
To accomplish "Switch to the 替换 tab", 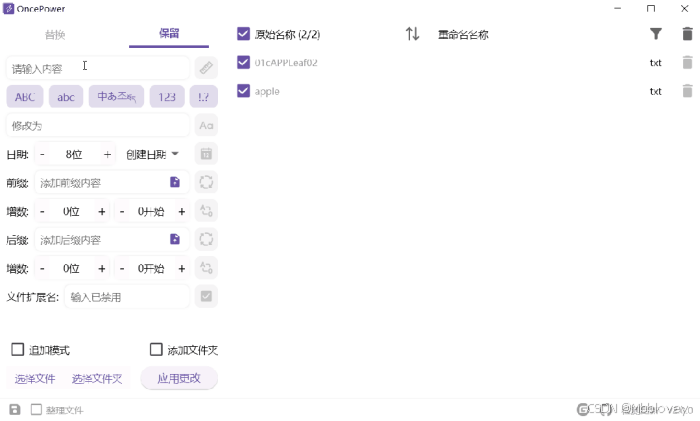I will click(x=55, y=34).
